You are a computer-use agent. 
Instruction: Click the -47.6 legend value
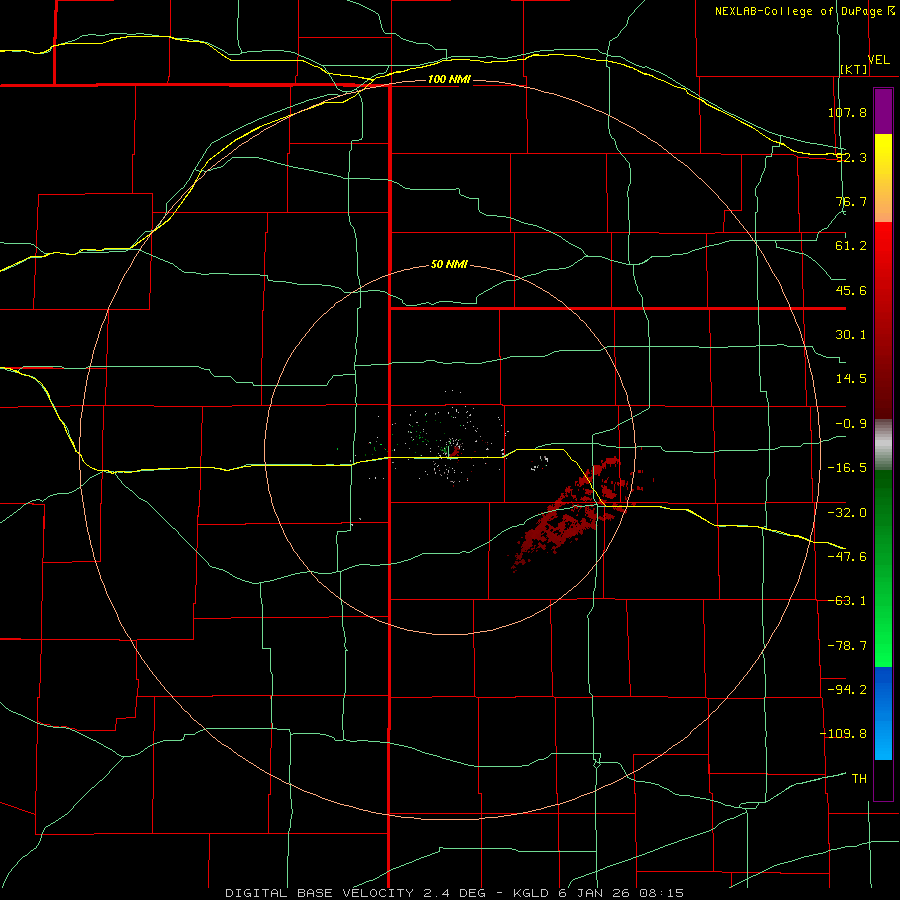click(x=847, y=557)
